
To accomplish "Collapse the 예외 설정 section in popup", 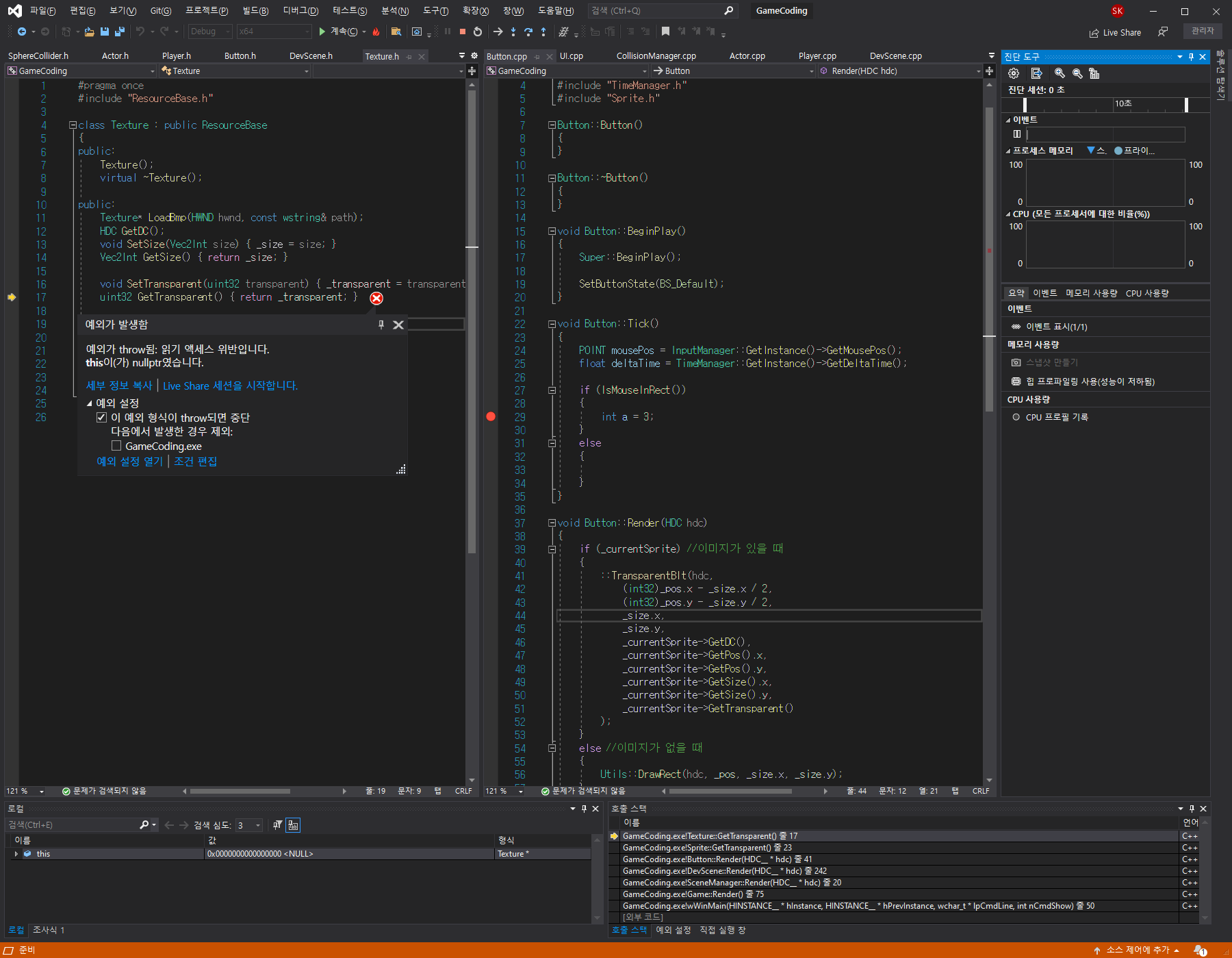I will pyautogui.click(x=89, y=403).
